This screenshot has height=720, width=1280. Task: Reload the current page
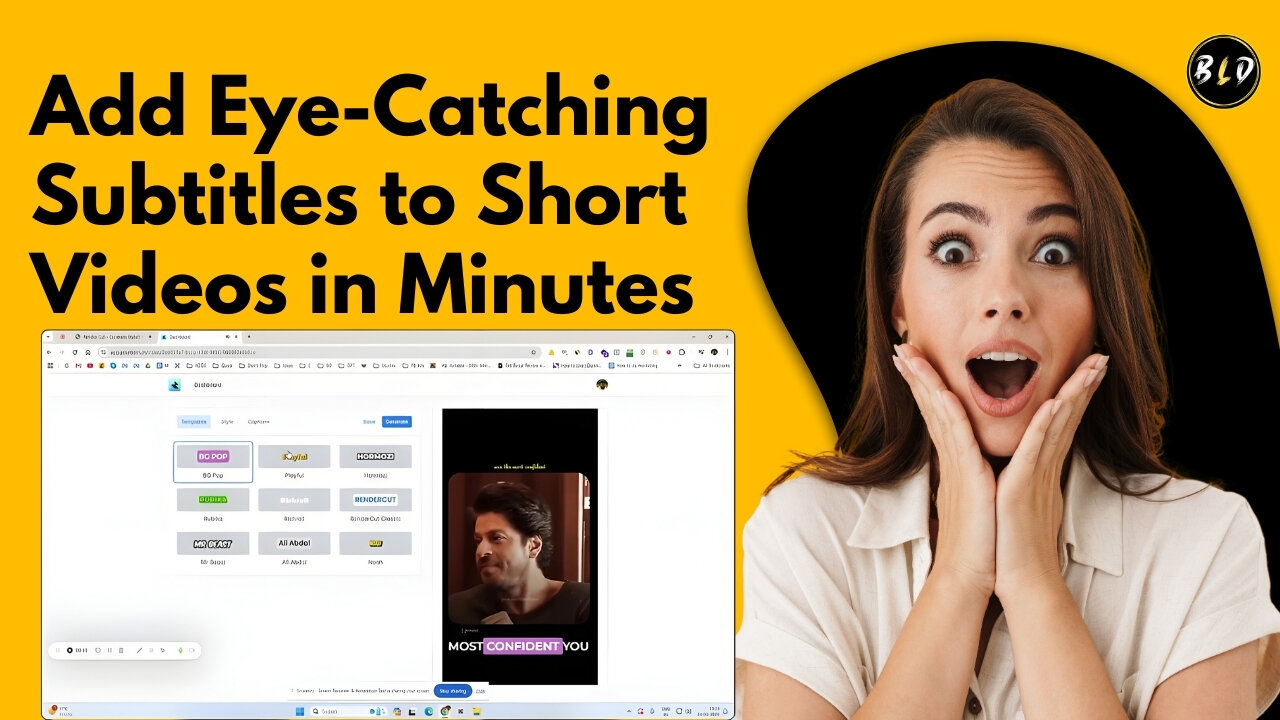pos(75,352)
